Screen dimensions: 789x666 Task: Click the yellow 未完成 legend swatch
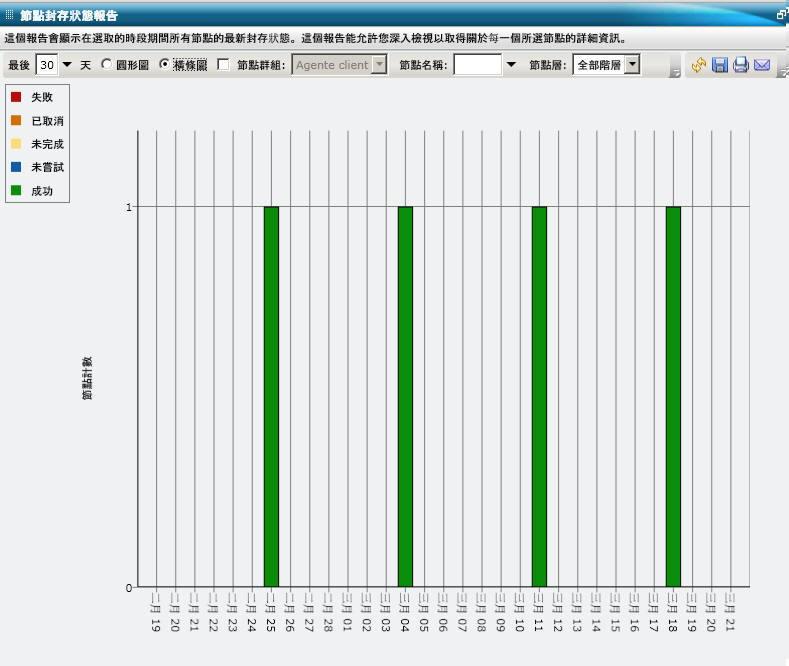click(x=16, y=143)
